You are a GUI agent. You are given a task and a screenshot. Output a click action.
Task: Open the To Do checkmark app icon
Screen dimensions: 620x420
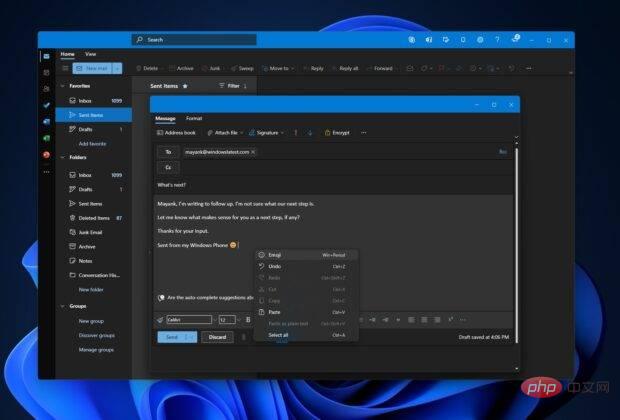click(x=46, y=105)
